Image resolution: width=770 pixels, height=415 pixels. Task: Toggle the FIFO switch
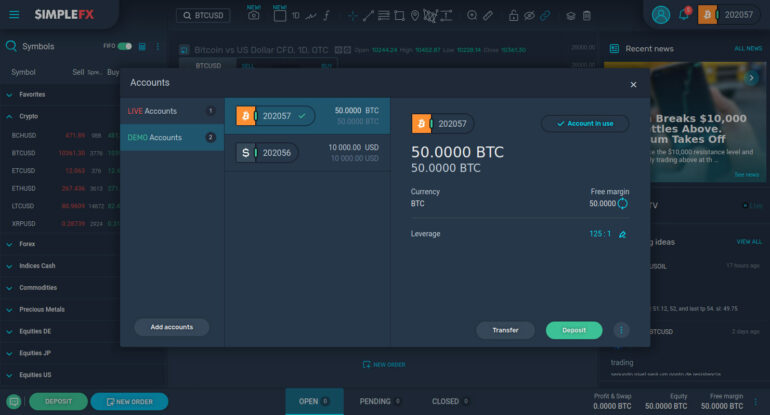pos(125,46)
